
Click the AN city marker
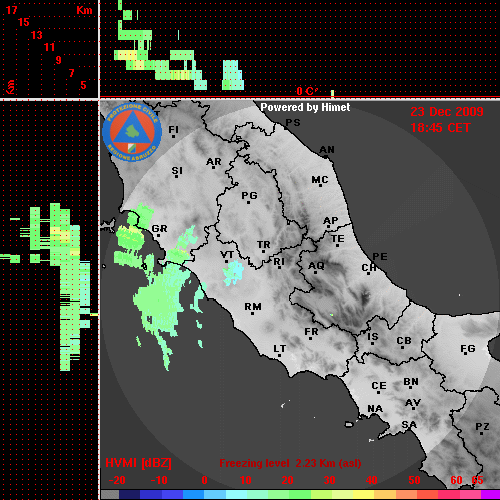pos(327,151)
